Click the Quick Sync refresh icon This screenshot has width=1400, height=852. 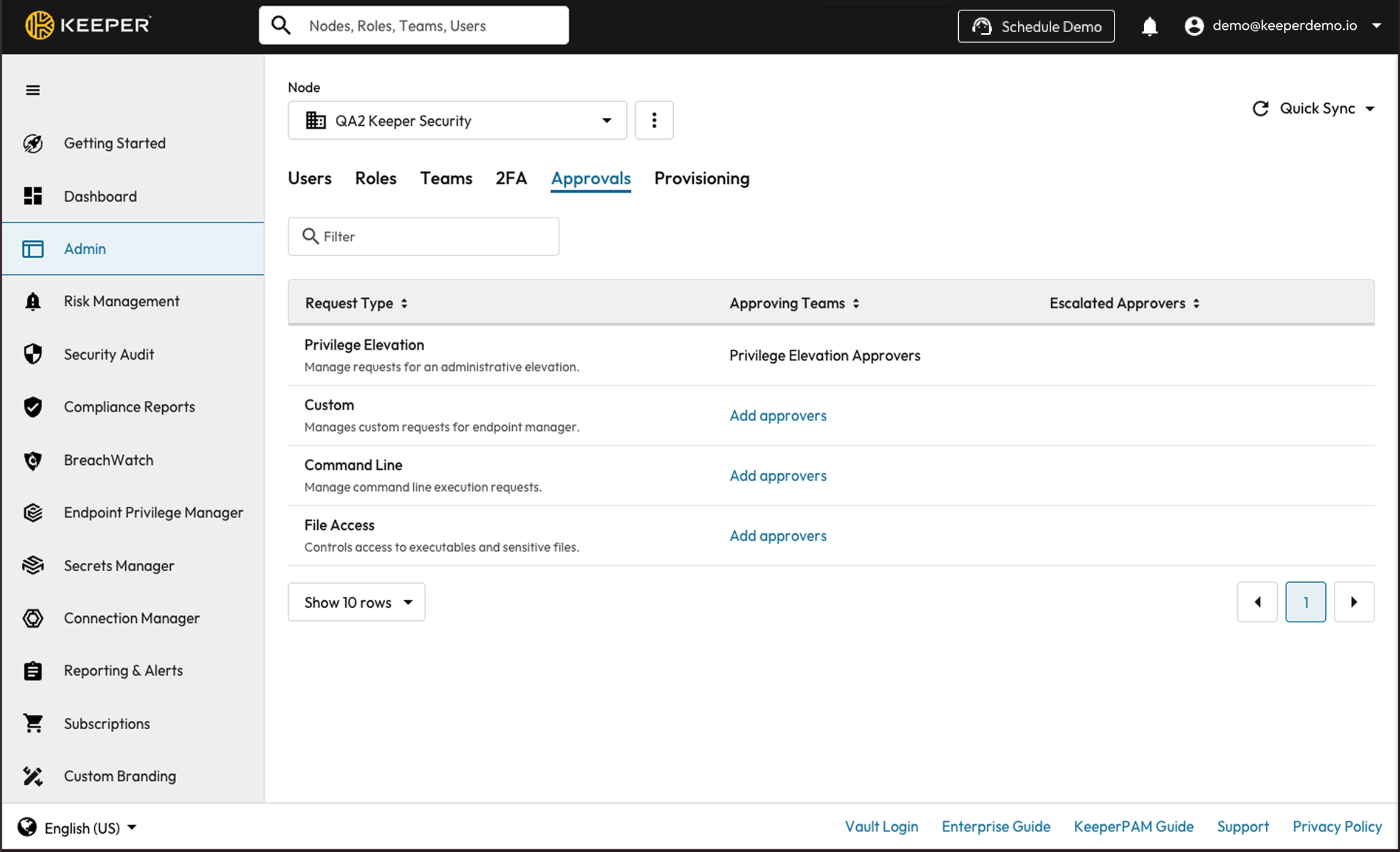[1260, 108]
